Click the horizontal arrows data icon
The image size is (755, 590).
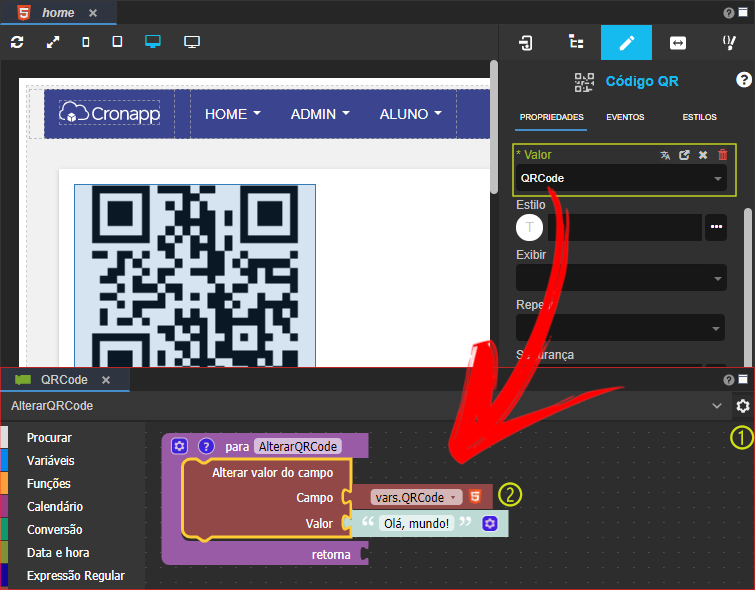point(677,43)
